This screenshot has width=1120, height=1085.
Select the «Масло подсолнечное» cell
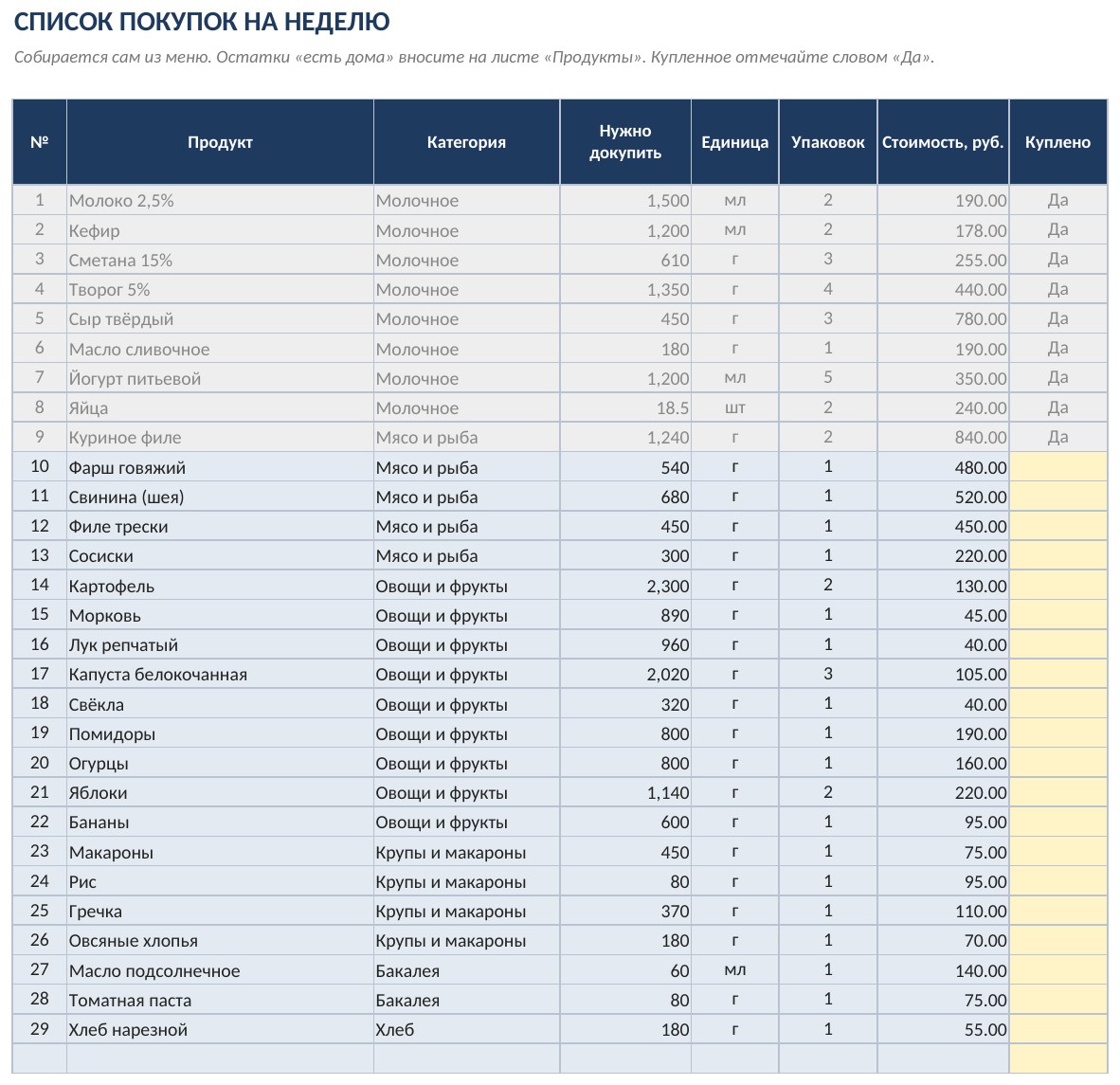pyautogui.click(x=220, y=970)
